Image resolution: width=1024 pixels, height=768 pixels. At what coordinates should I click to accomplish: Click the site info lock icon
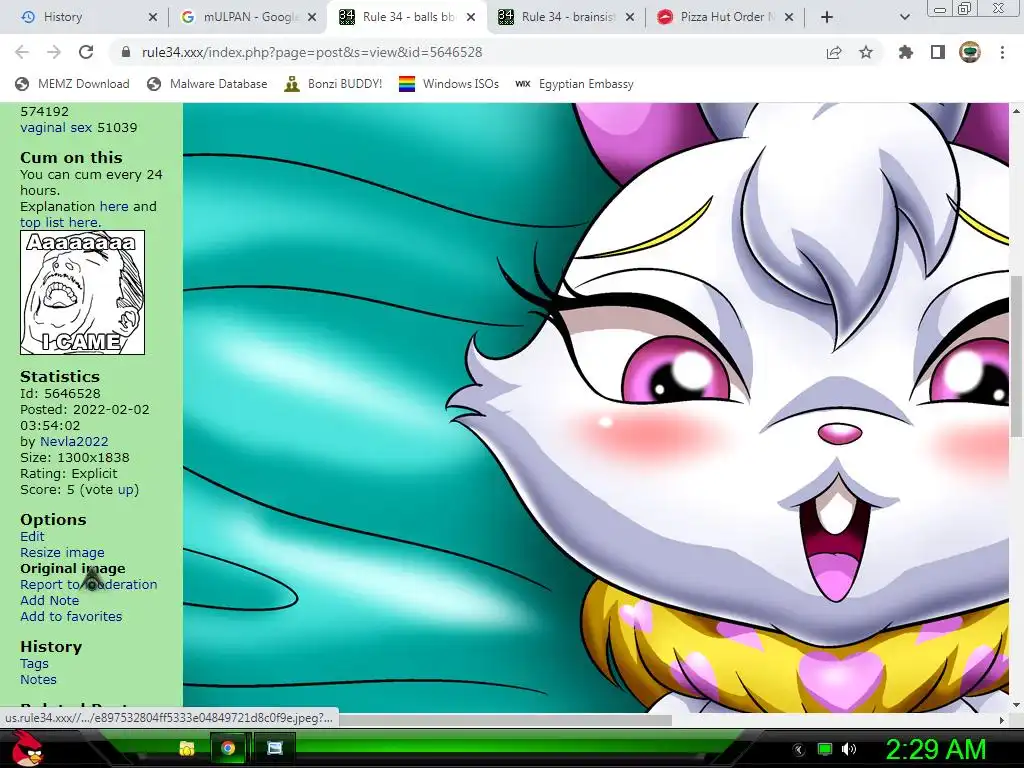126,52
